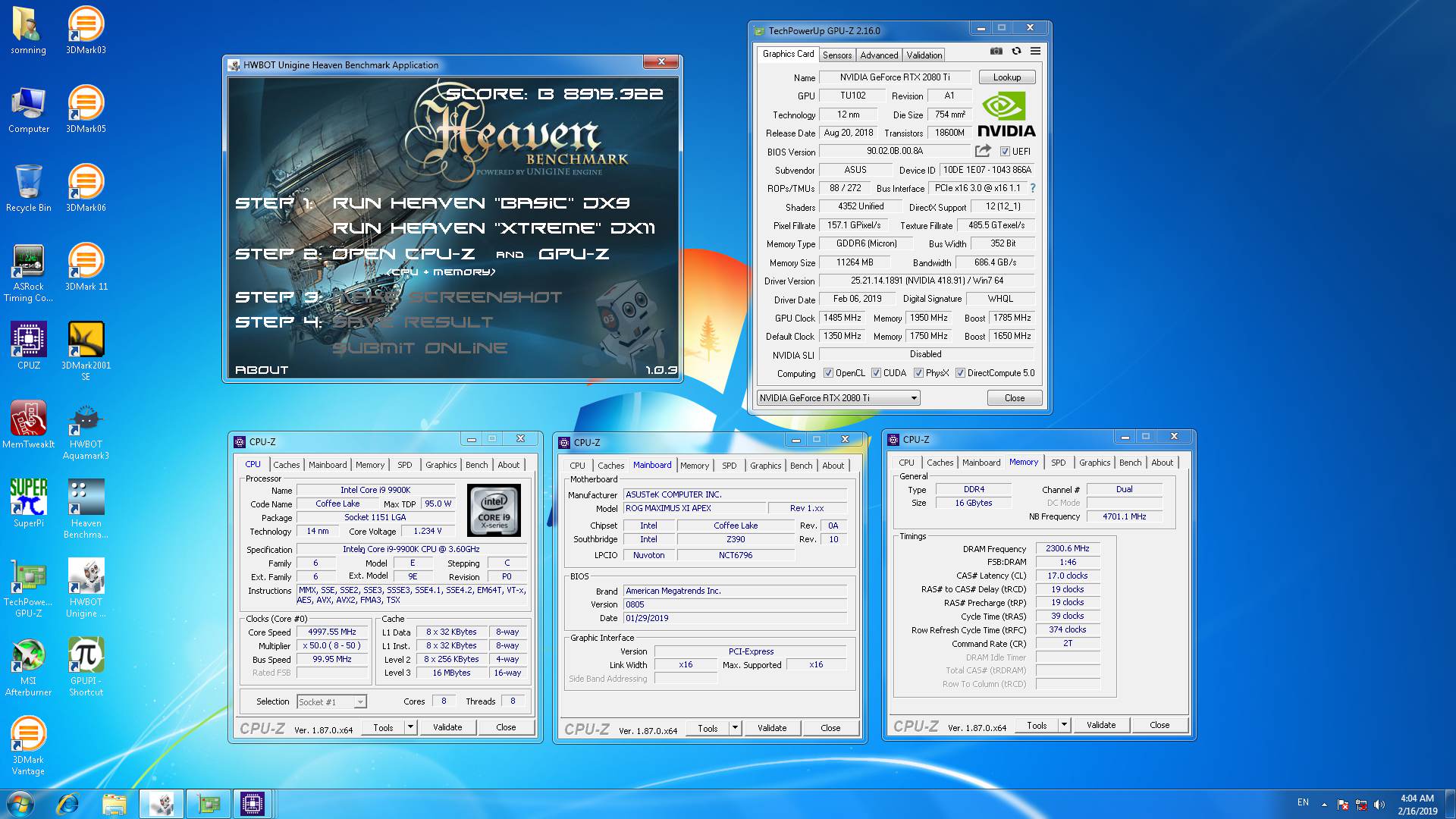Click the BIOS Version field in GPU-Z
1456x819 pixels.
coord(895,152)
